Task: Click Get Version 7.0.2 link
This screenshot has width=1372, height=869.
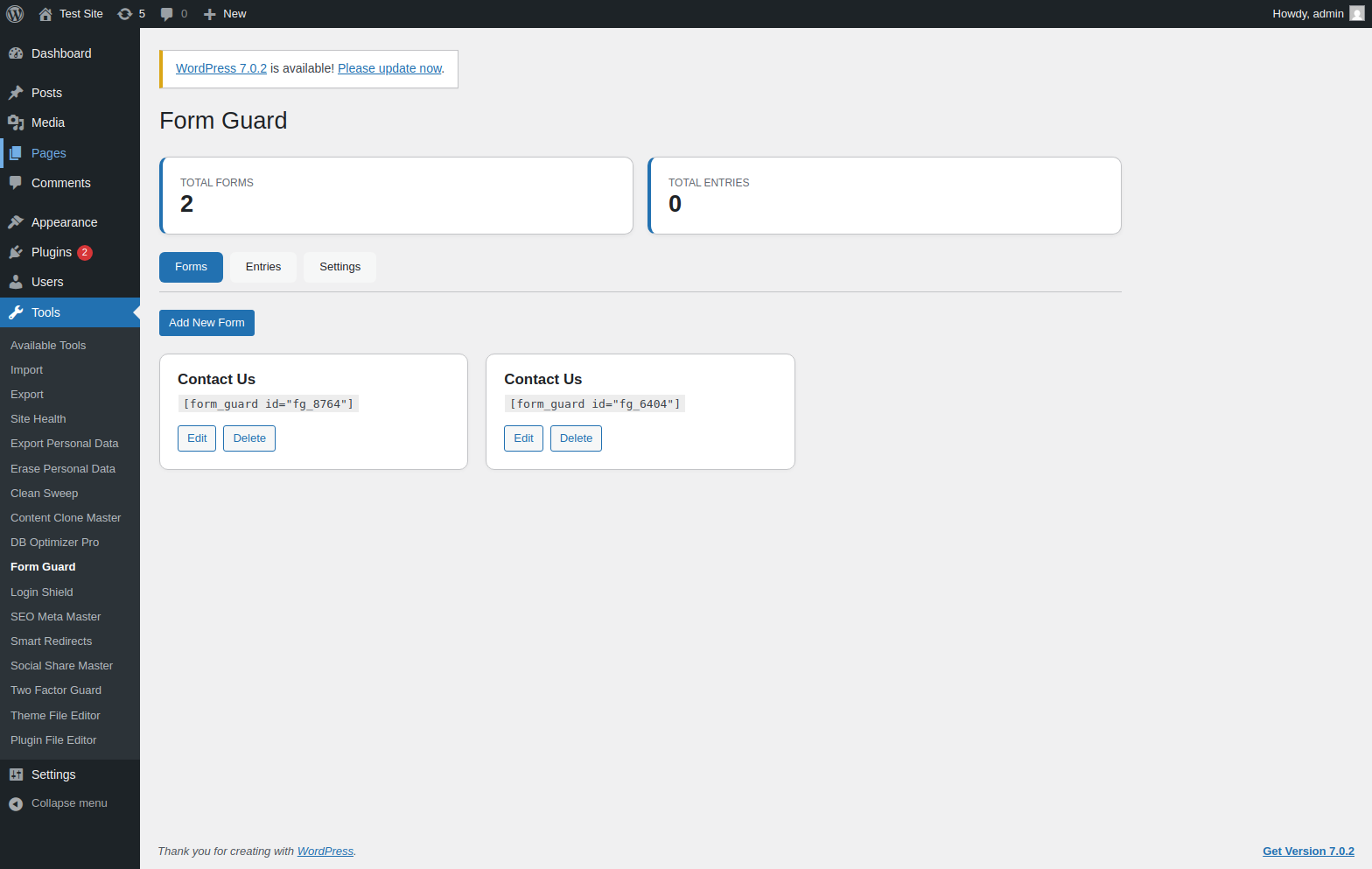Action: pos(1308,851)
